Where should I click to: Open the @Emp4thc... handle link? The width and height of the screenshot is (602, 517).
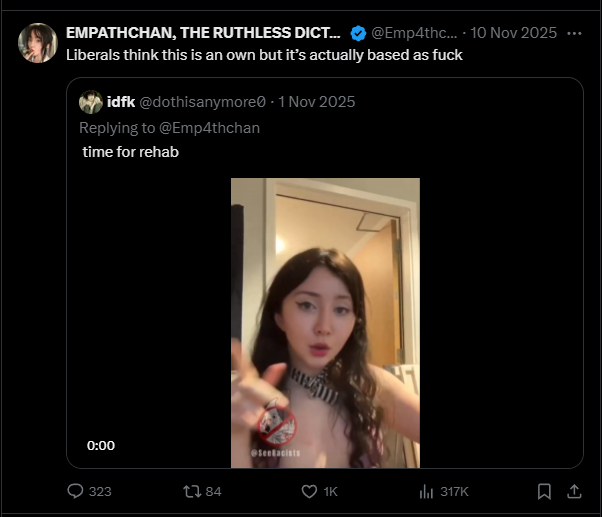[414, 33]
